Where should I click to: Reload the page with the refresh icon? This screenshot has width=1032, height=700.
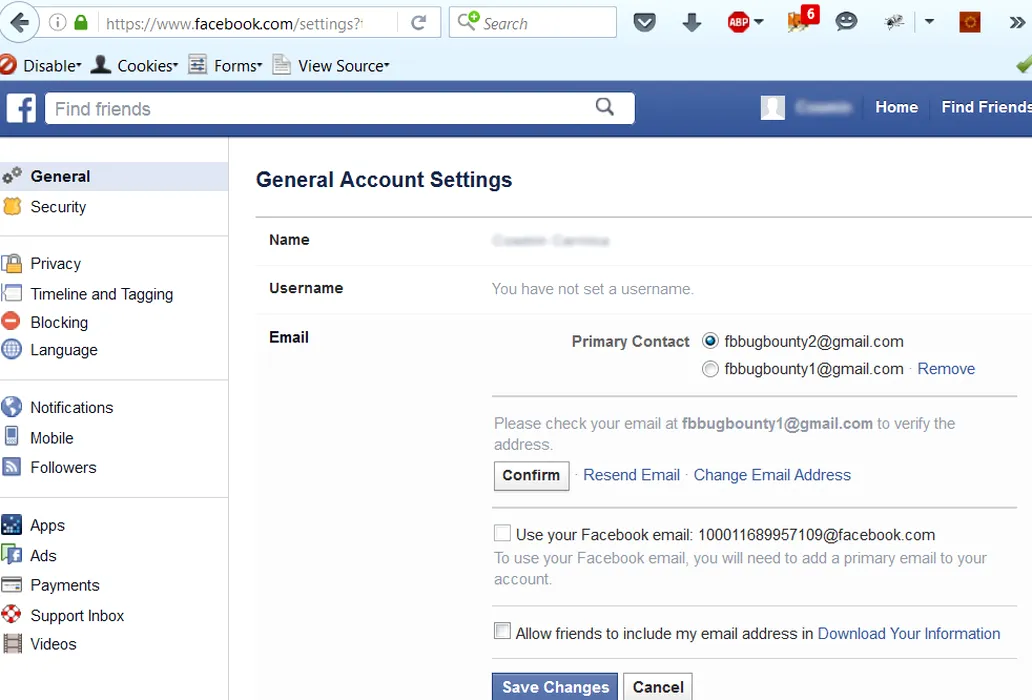419,22
